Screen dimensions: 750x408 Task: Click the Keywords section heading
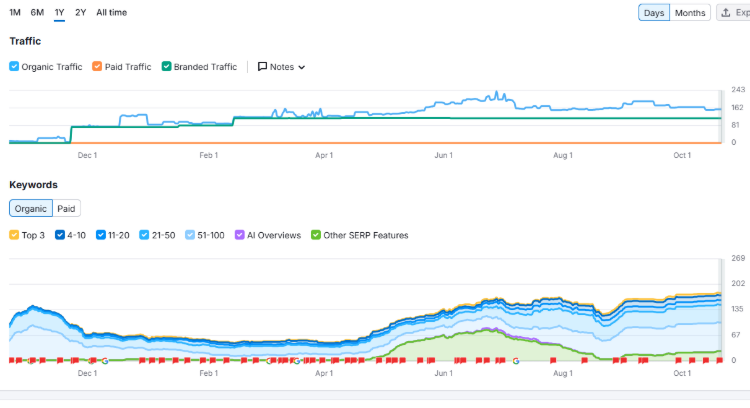(x=33, y=185)
